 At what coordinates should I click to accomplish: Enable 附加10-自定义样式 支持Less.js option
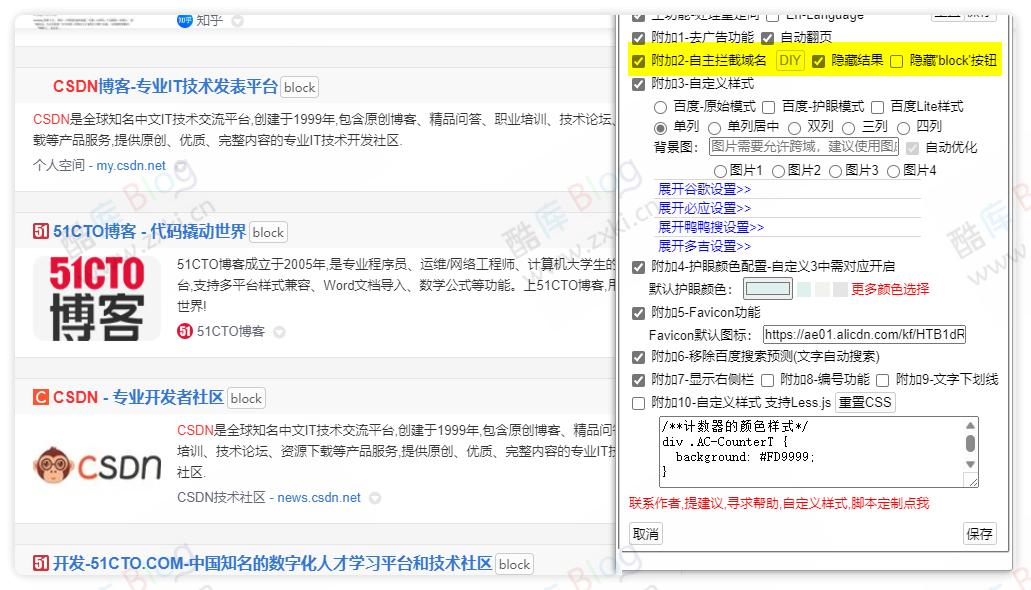coord(638,401)
